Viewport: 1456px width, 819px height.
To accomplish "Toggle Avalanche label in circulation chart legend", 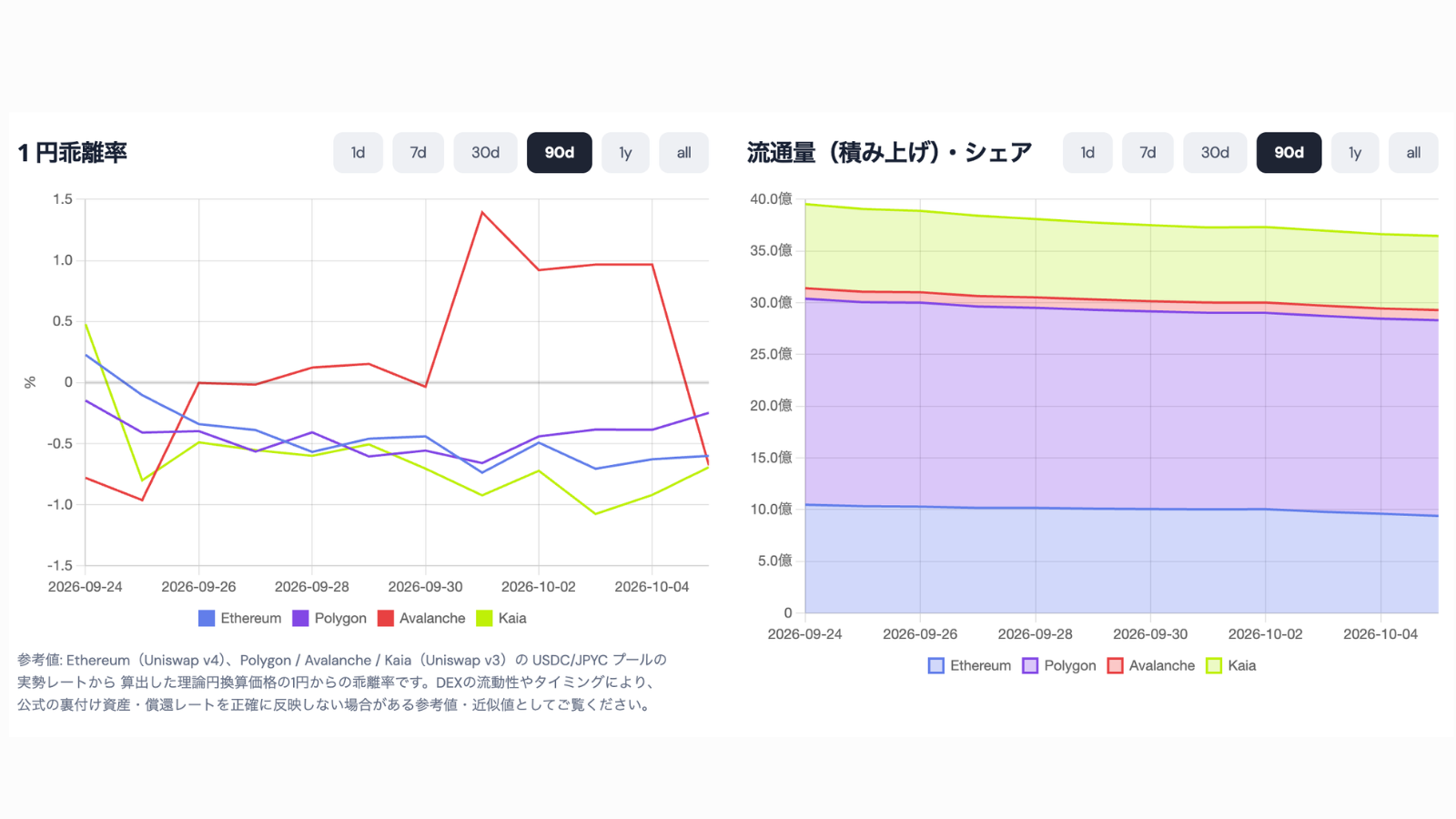I will coord(1162,666).
